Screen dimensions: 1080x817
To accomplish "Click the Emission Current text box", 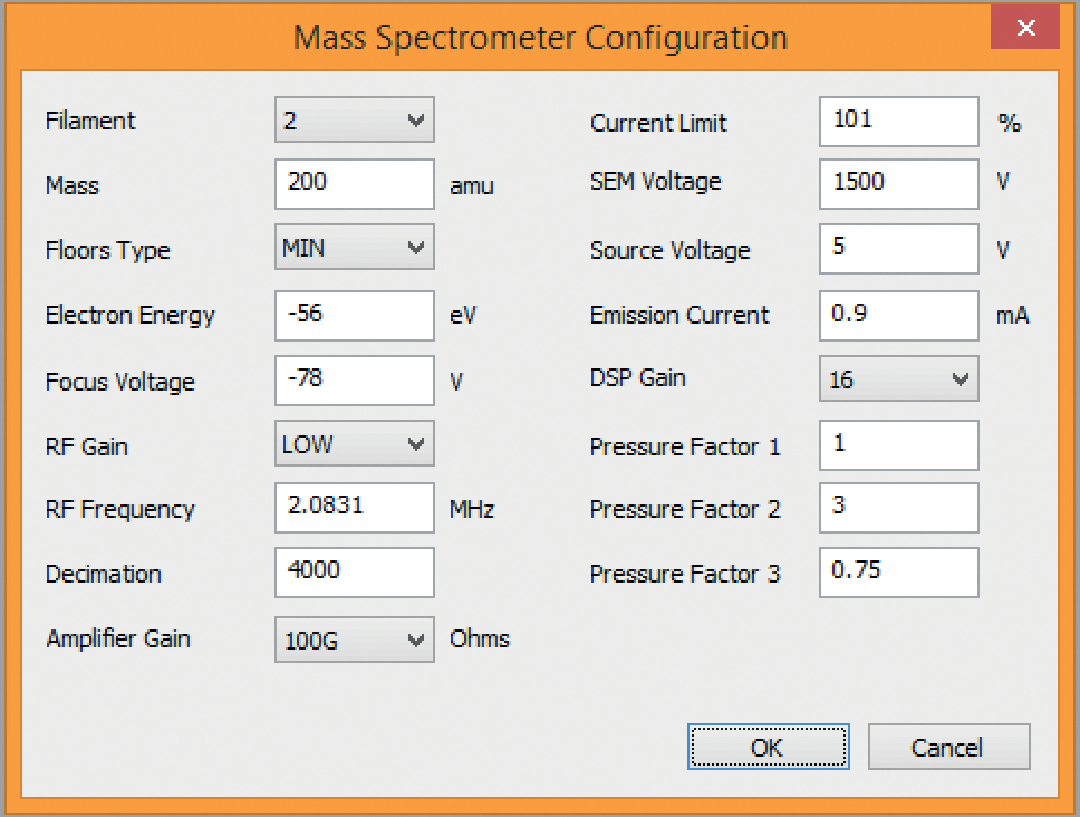I will click(x=898, y=315).
